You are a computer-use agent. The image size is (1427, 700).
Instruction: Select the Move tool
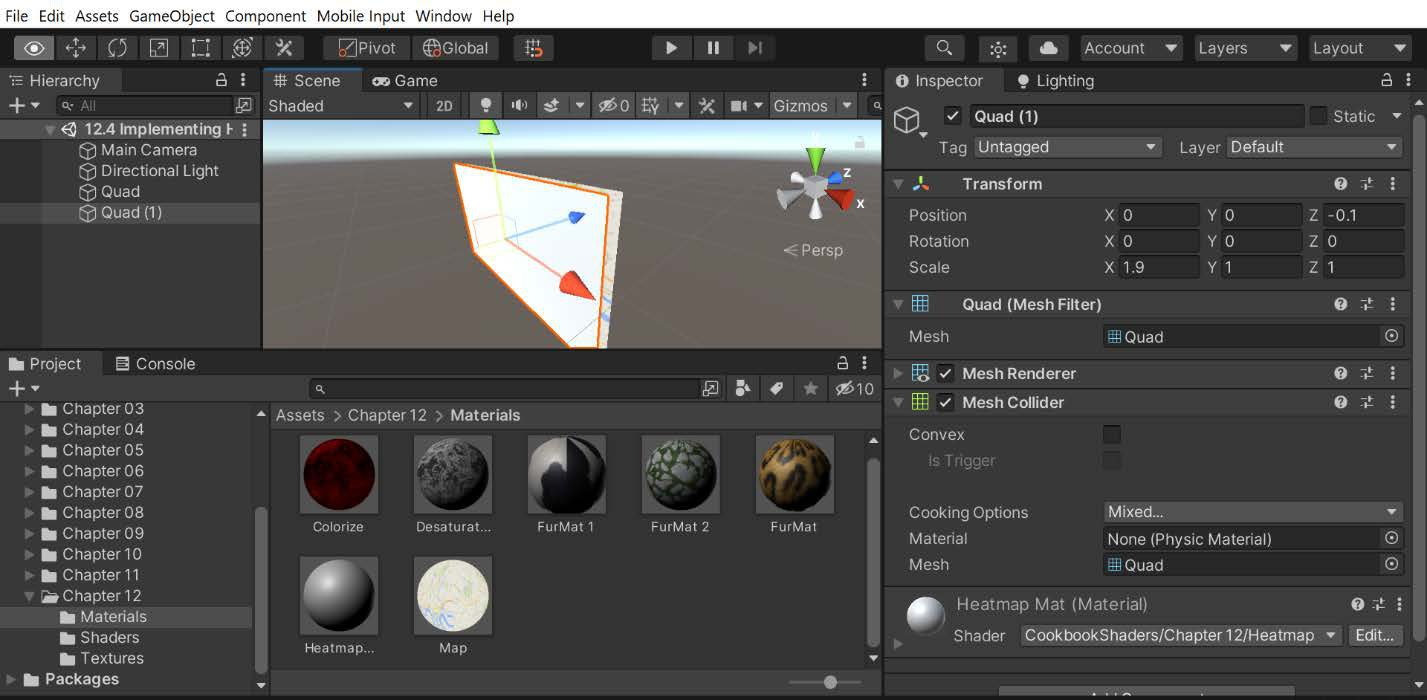tap(76, 48)
